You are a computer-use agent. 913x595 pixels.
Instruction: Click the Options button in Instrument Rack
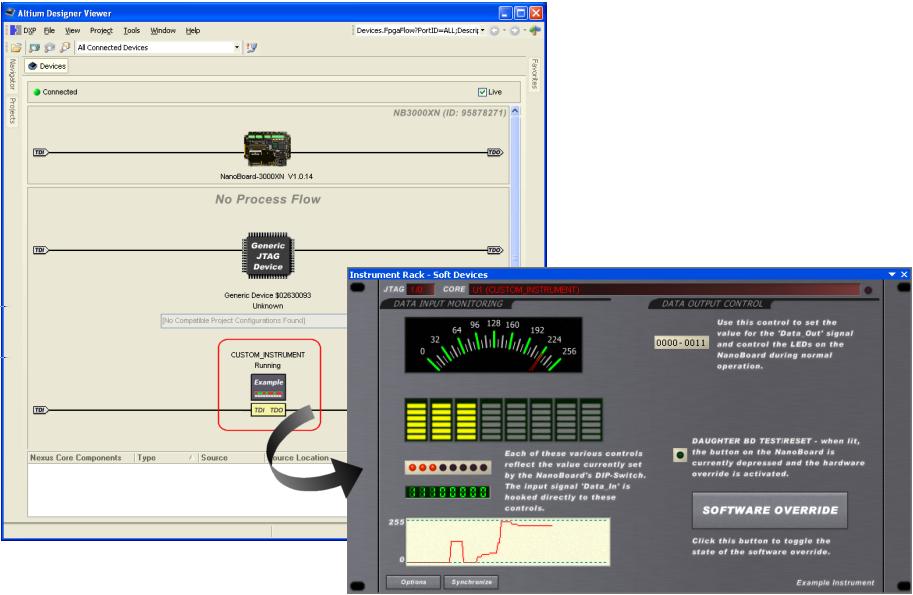pos(413,582)
